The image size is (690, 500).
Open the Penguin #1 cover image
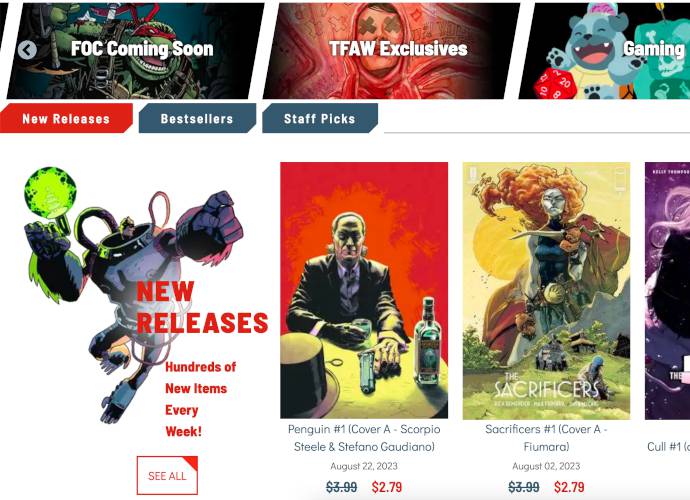tap(364, 290)
